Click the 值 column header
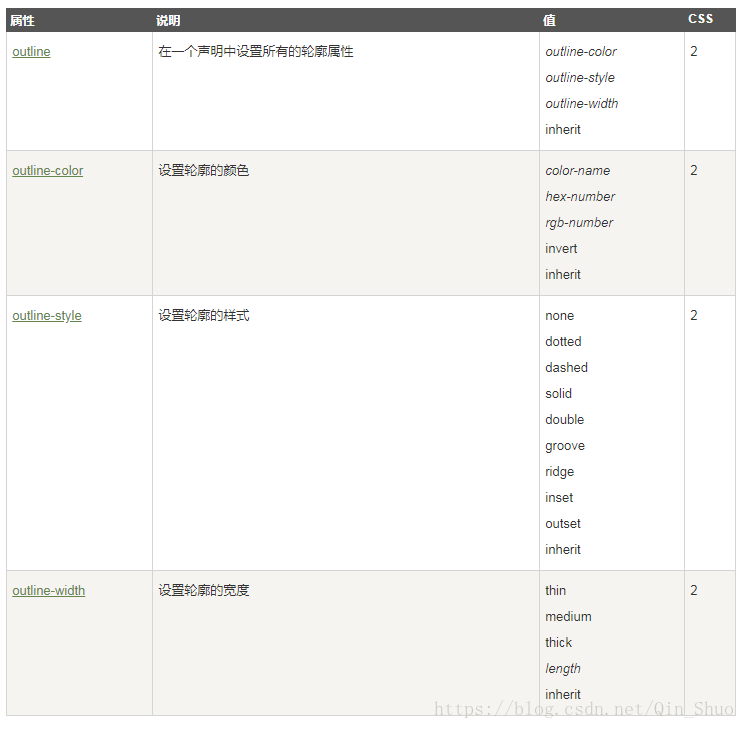This screenshot has width=745, height=729. tap(549, 20)
